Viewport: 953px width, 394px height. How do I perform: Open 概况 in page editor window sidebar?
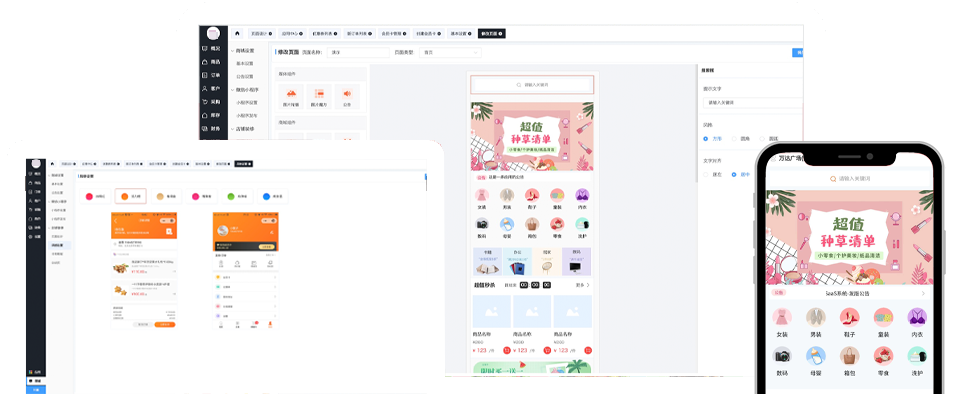[x=211, y=48]
